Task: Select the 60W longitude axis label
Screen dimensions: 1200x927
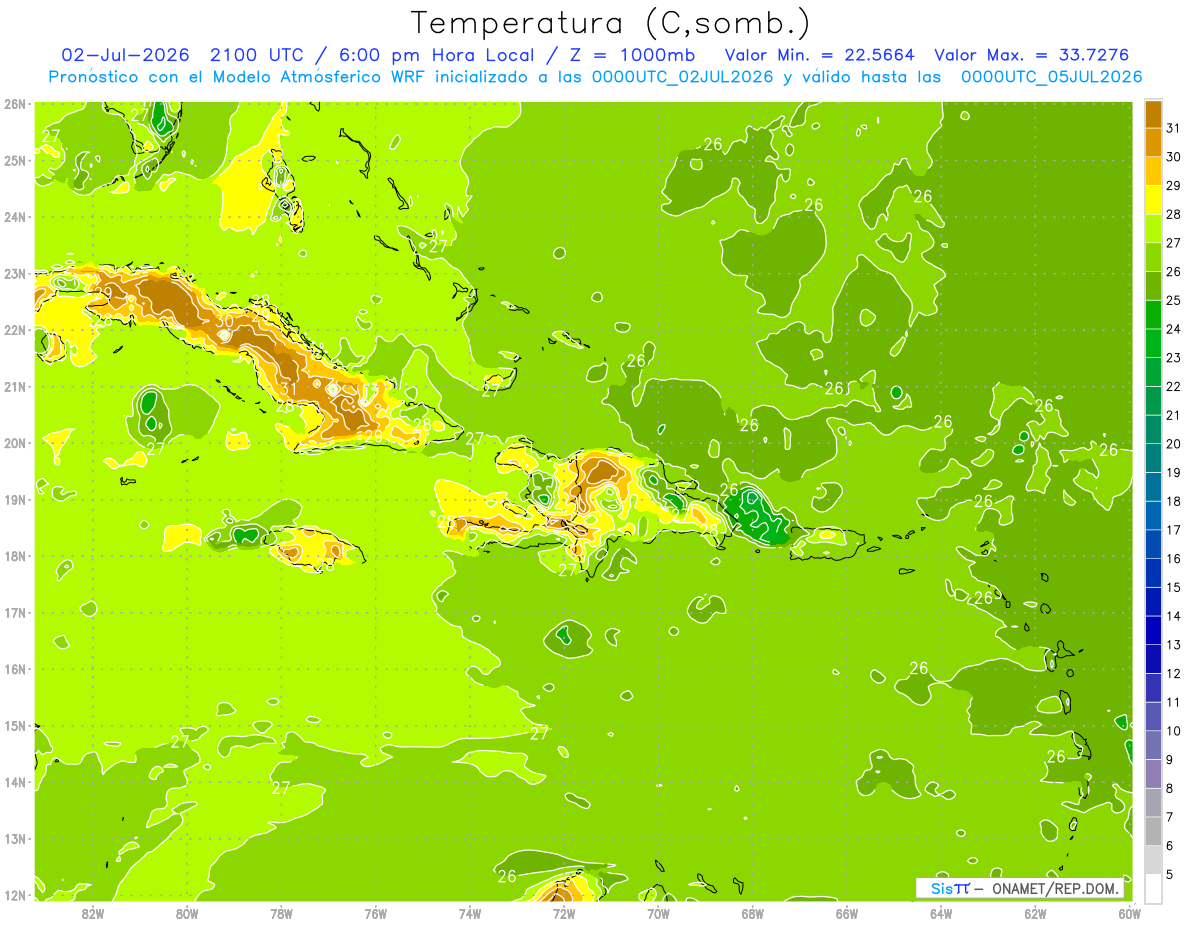Action: pos(1130,913)
